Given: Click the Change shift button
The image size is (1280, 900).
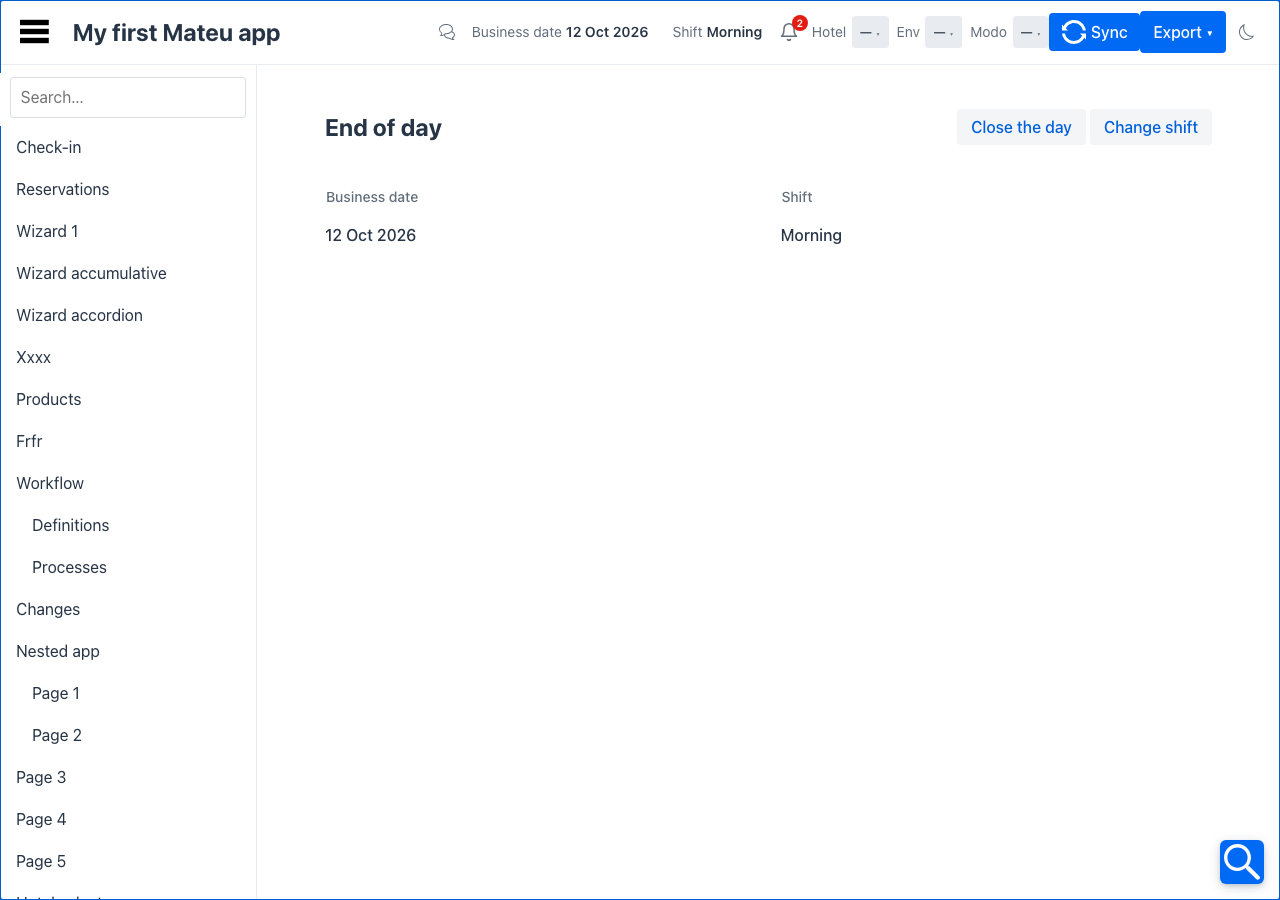Looking at the screenshot, I should tap(1151, 127).
